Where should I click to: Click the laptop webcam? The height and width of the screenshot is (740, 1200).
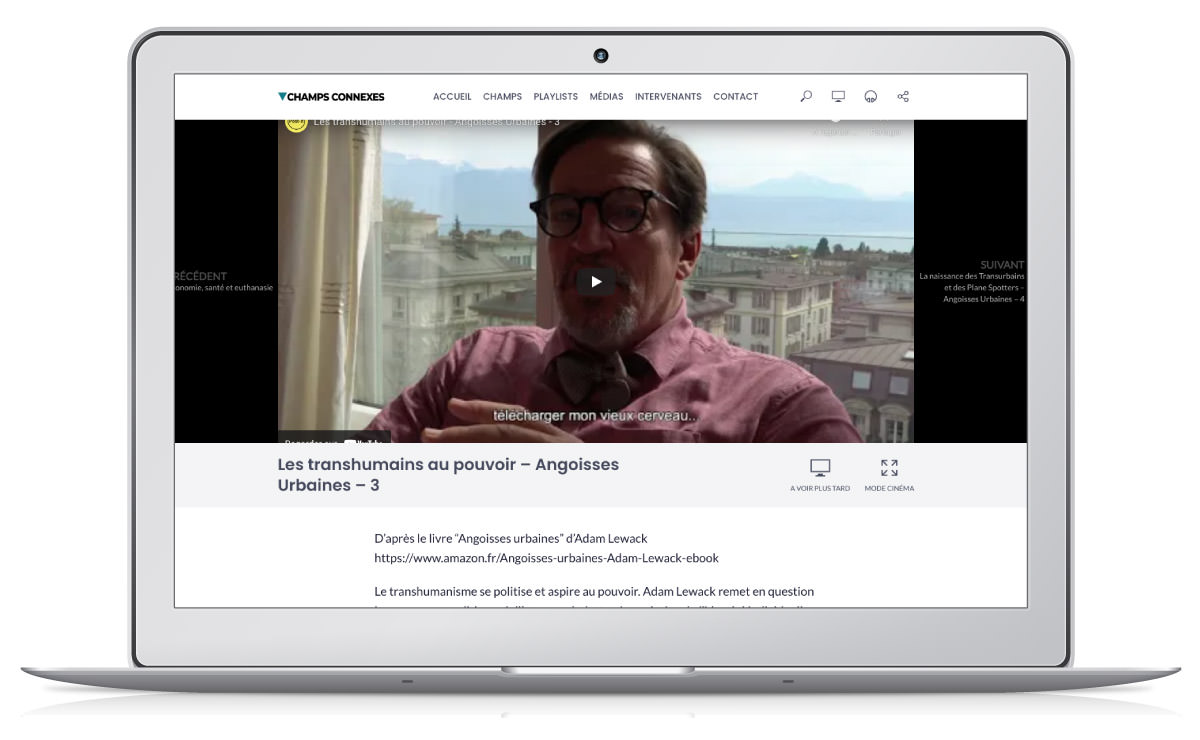600,58
